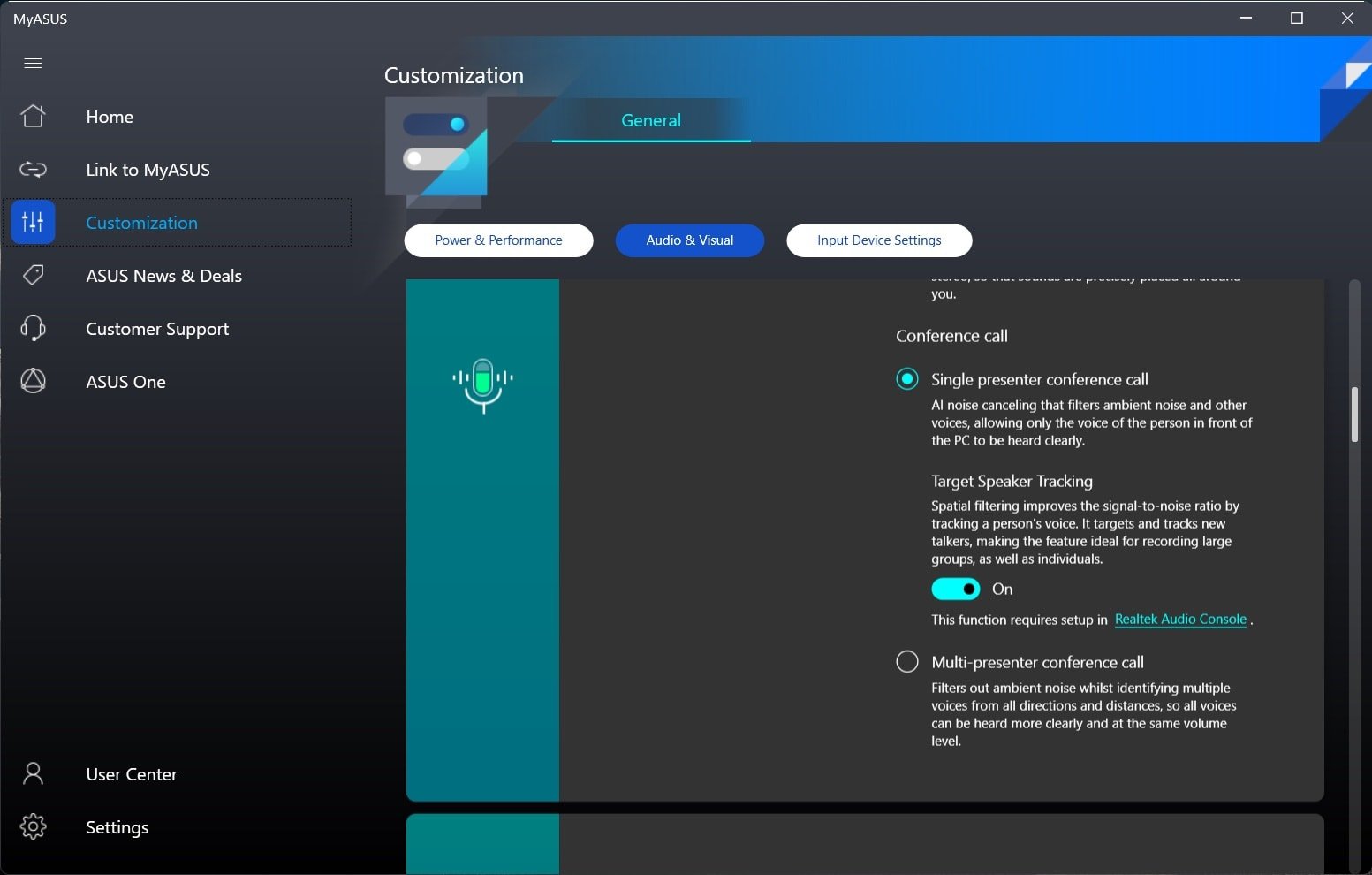
Task: Click the Home house icon
Action: tap(33, 116)
